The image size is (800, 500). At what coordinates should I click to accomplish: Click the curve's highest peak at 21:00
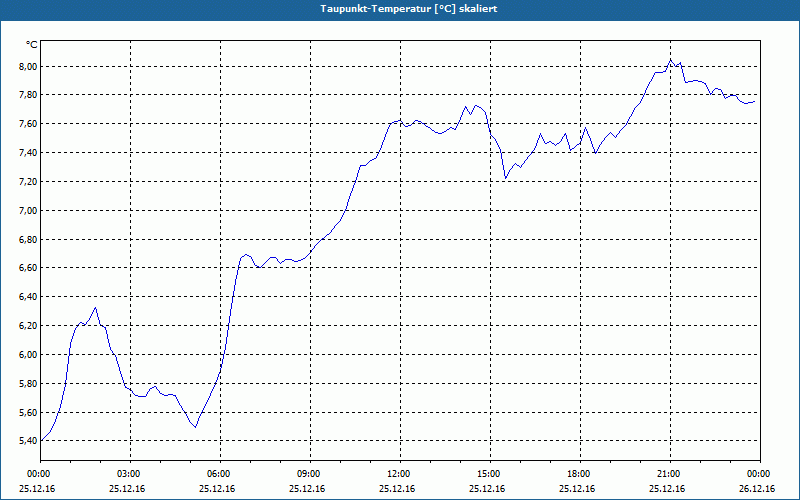coord(670,60)
